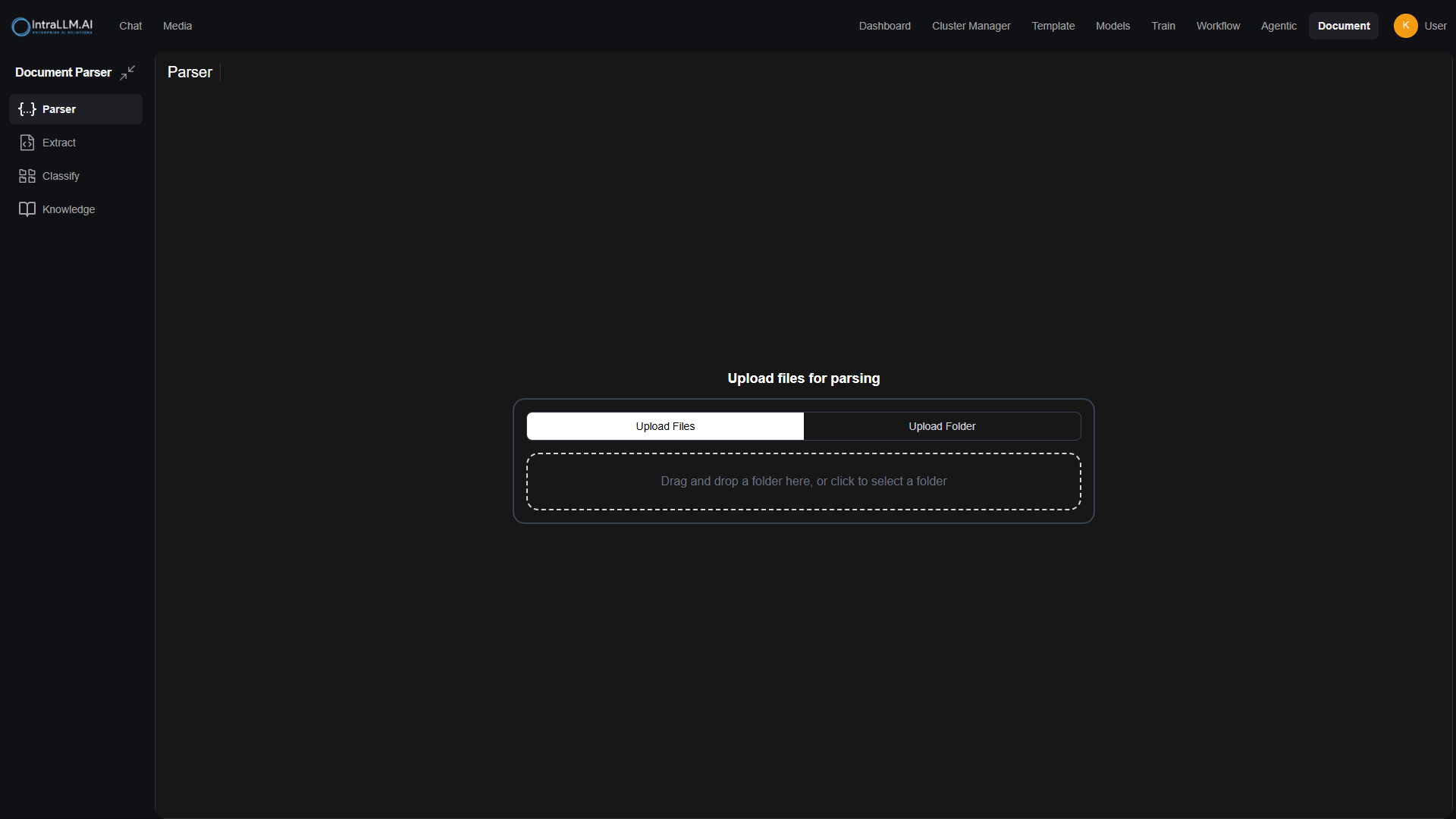Go to Dashboard
This screenshot has height=819, width=1456.
(884, 26)
